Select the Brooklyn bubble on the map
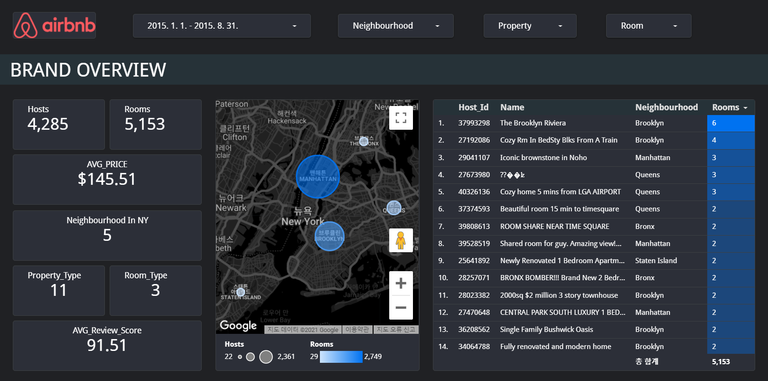This screenshot has height=381, width=768. (x=329, y=236)
